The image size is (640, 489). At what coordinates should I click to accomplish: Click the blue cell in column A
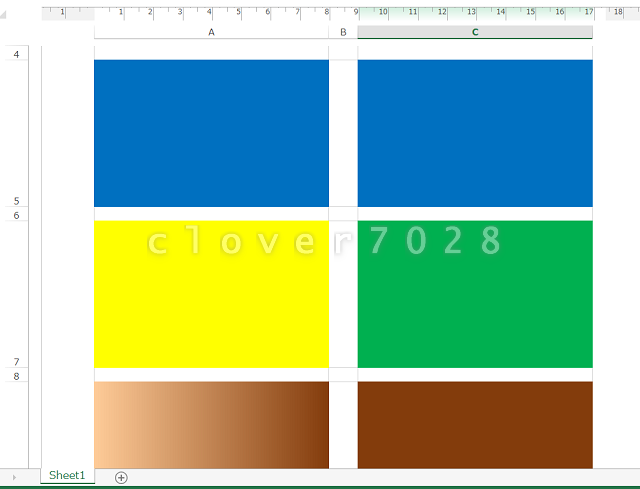coord(211,133)
